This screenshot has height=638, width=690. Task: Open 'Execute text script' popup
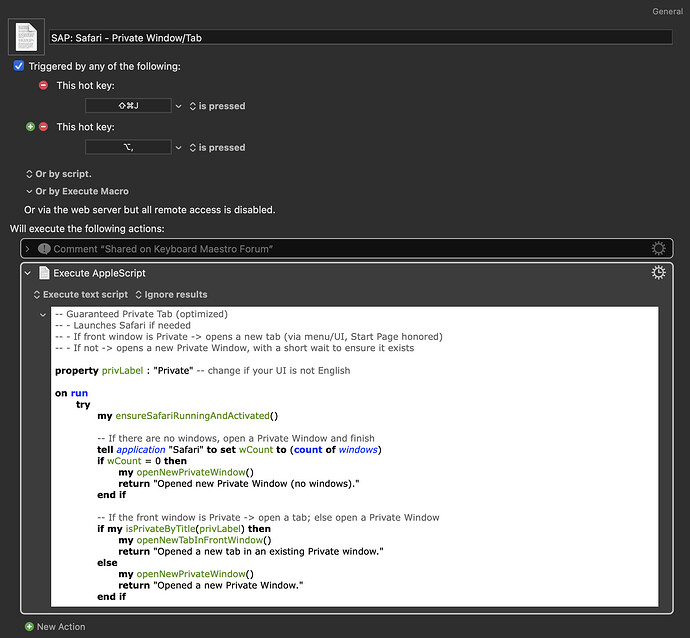click(81, 294)
